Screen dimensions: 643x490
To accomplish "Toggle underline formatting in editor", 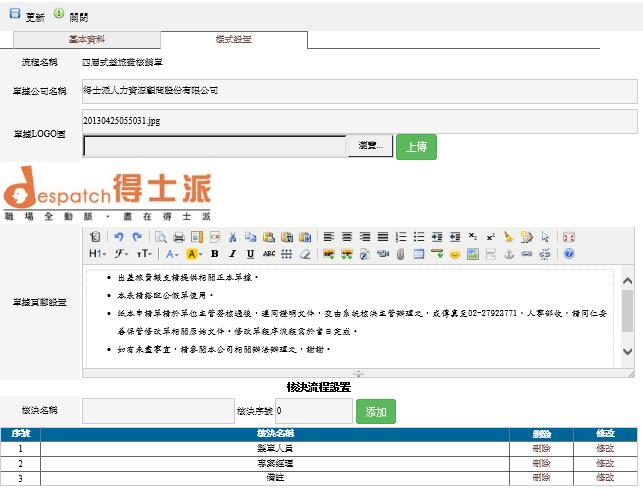I will [x=249, y=254].
